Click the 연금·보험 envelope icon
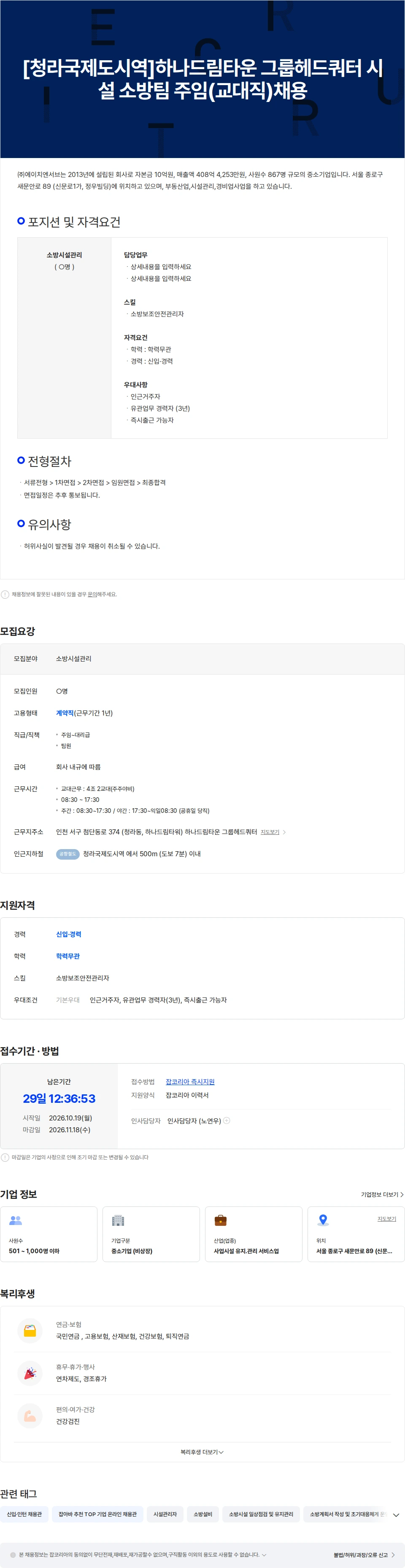The width and height of the screenshot is (405, 1568). point(30,1331)
